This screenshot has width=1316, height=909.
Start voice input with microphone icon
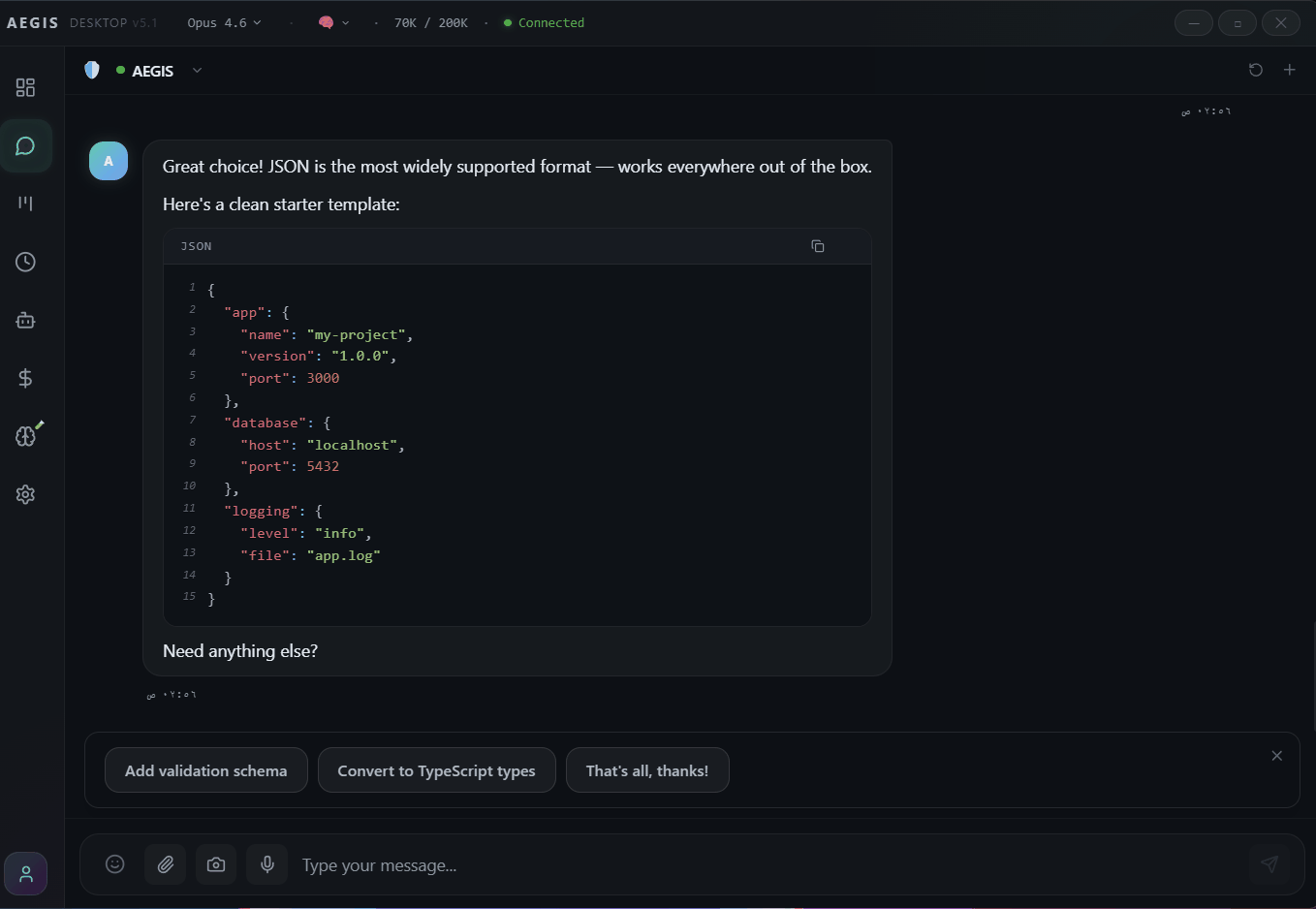pyautogui.click(x=267, y=864)
